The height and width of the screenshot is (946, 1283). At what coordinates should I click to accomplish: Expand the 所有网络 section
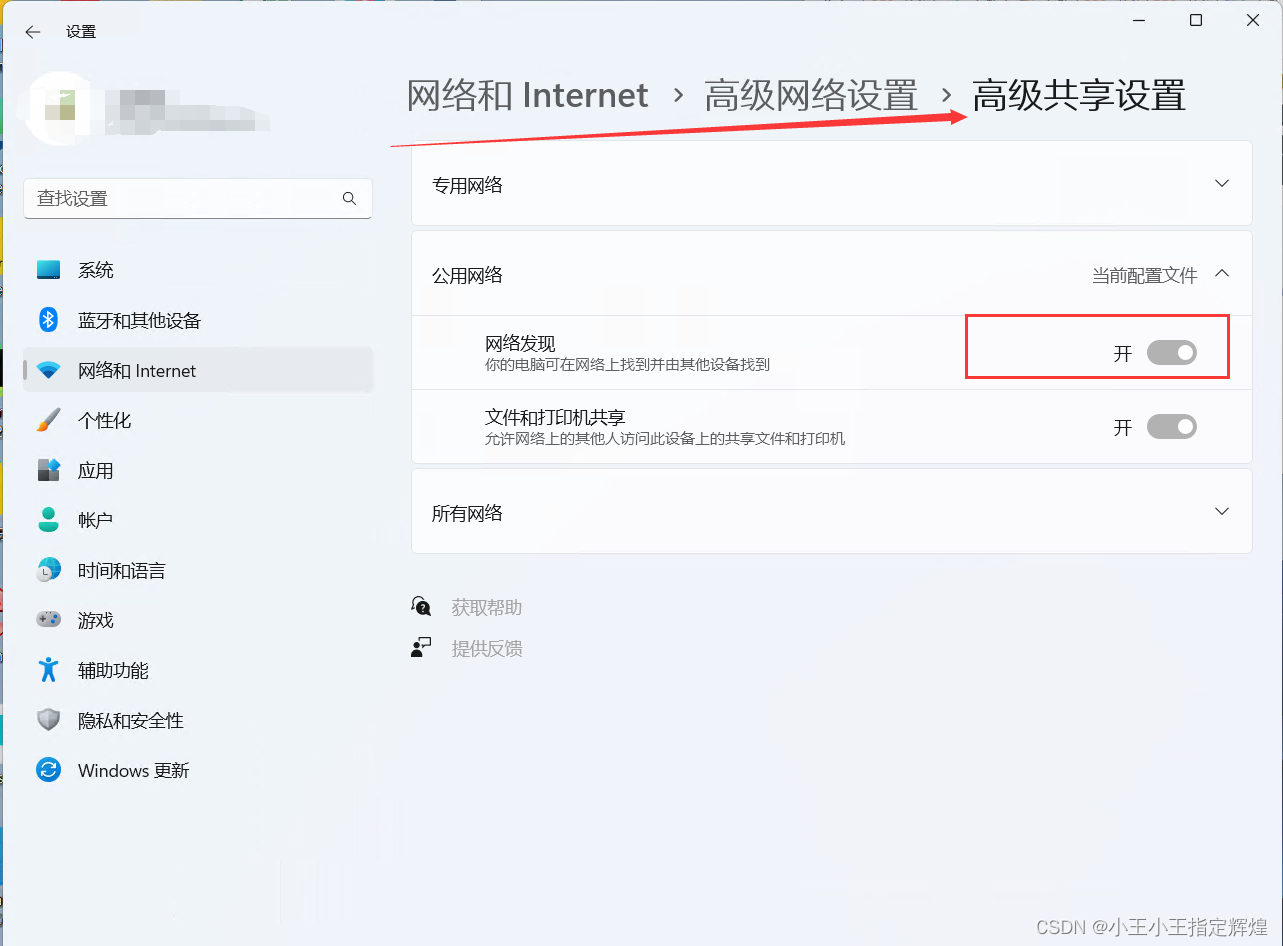[1221, 511]
